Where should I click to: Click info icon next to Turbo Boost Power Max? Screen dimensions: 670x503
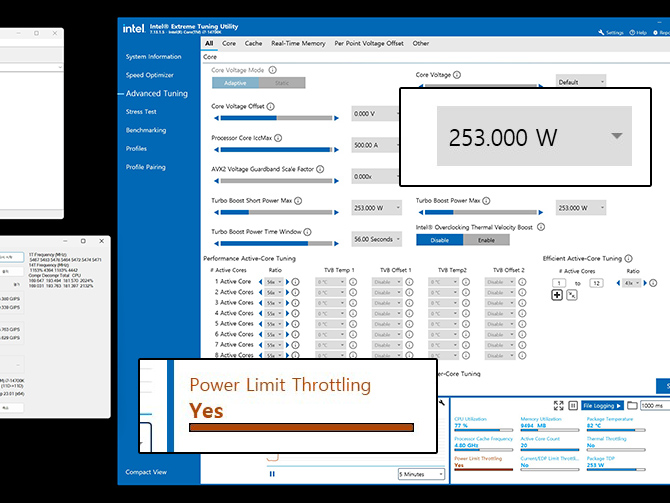(486, 201)
